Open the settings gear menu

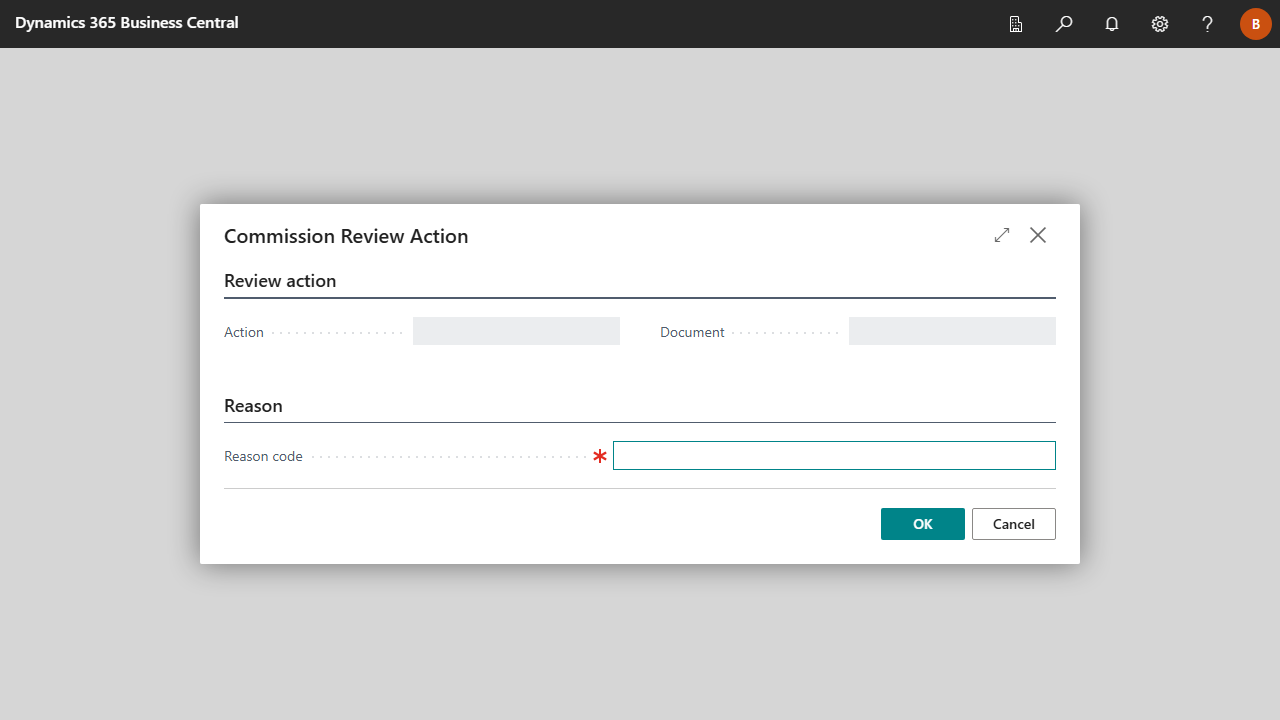pos(1160,24)
